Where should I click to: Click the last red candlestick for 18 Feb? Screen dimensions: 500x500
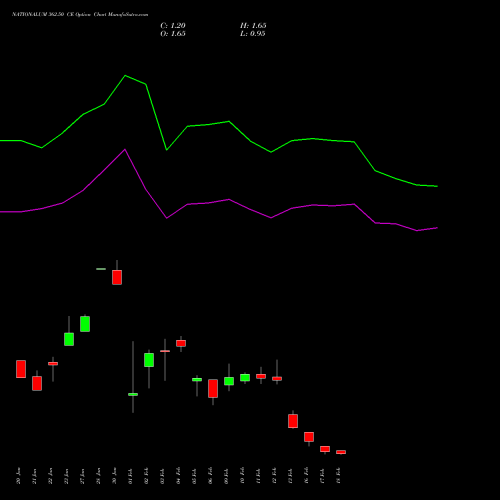341,452
